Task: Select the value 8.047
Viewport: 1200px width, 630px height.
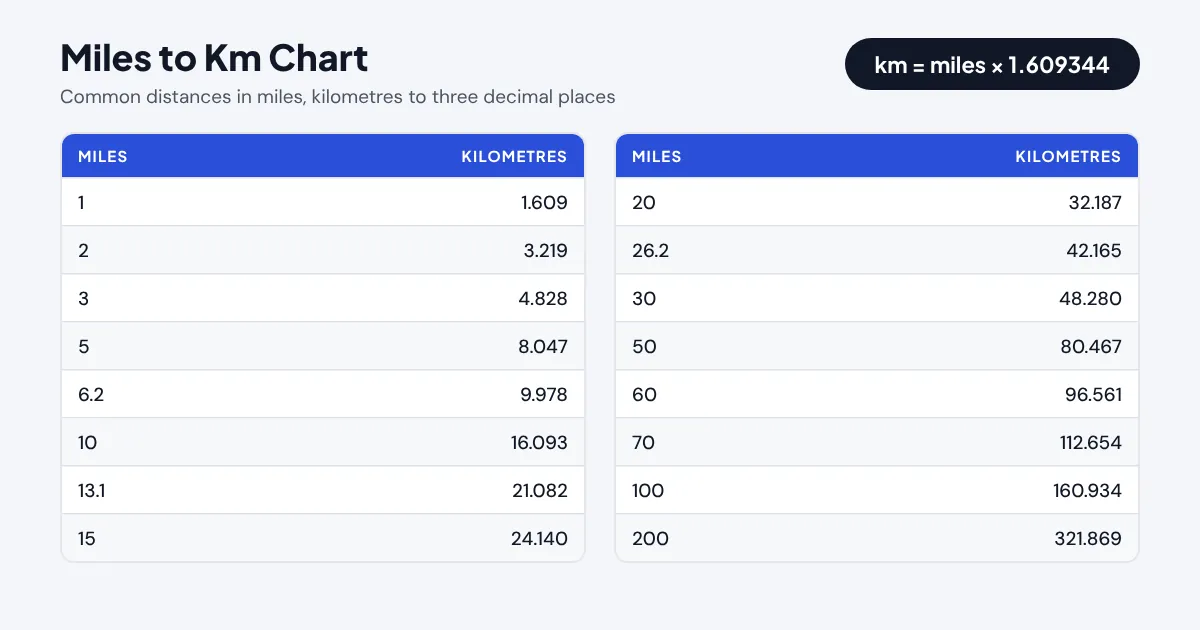Action: (544, 346)
